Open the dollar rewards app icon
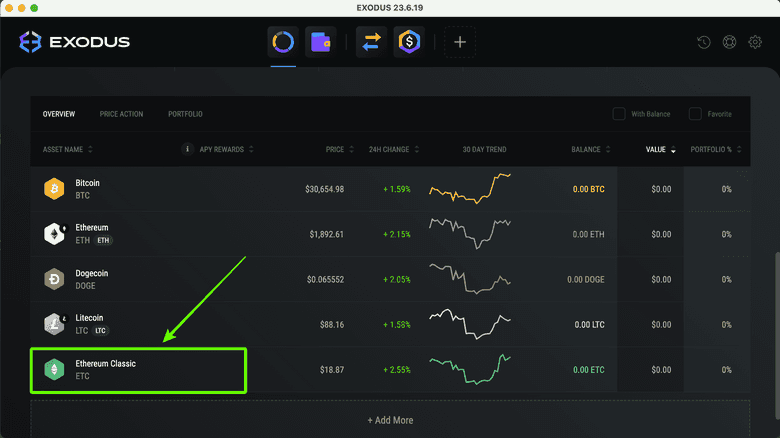 [x=408, y=43]
